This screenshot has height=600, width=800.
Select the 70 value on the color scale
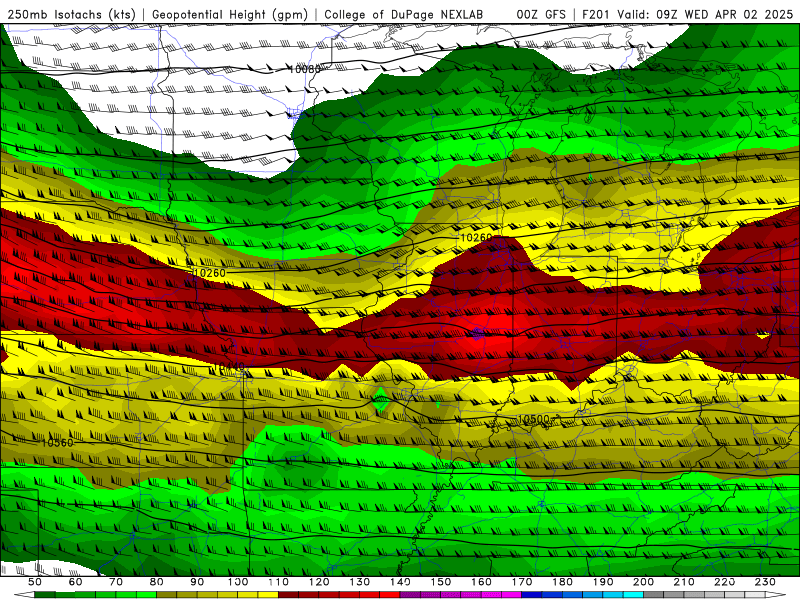(x=116, y=582)
